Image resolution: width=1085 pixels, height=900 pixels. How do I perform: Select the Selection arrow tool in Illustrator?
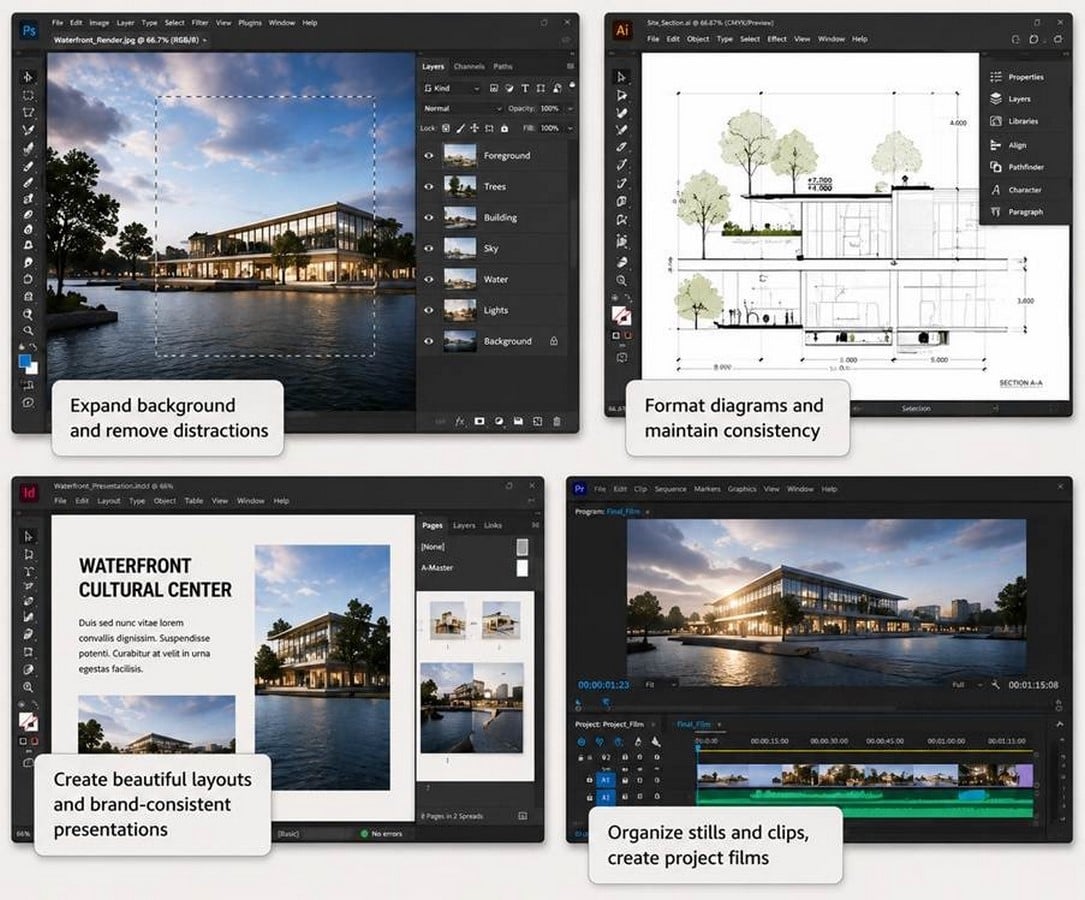tap(621, 77)
